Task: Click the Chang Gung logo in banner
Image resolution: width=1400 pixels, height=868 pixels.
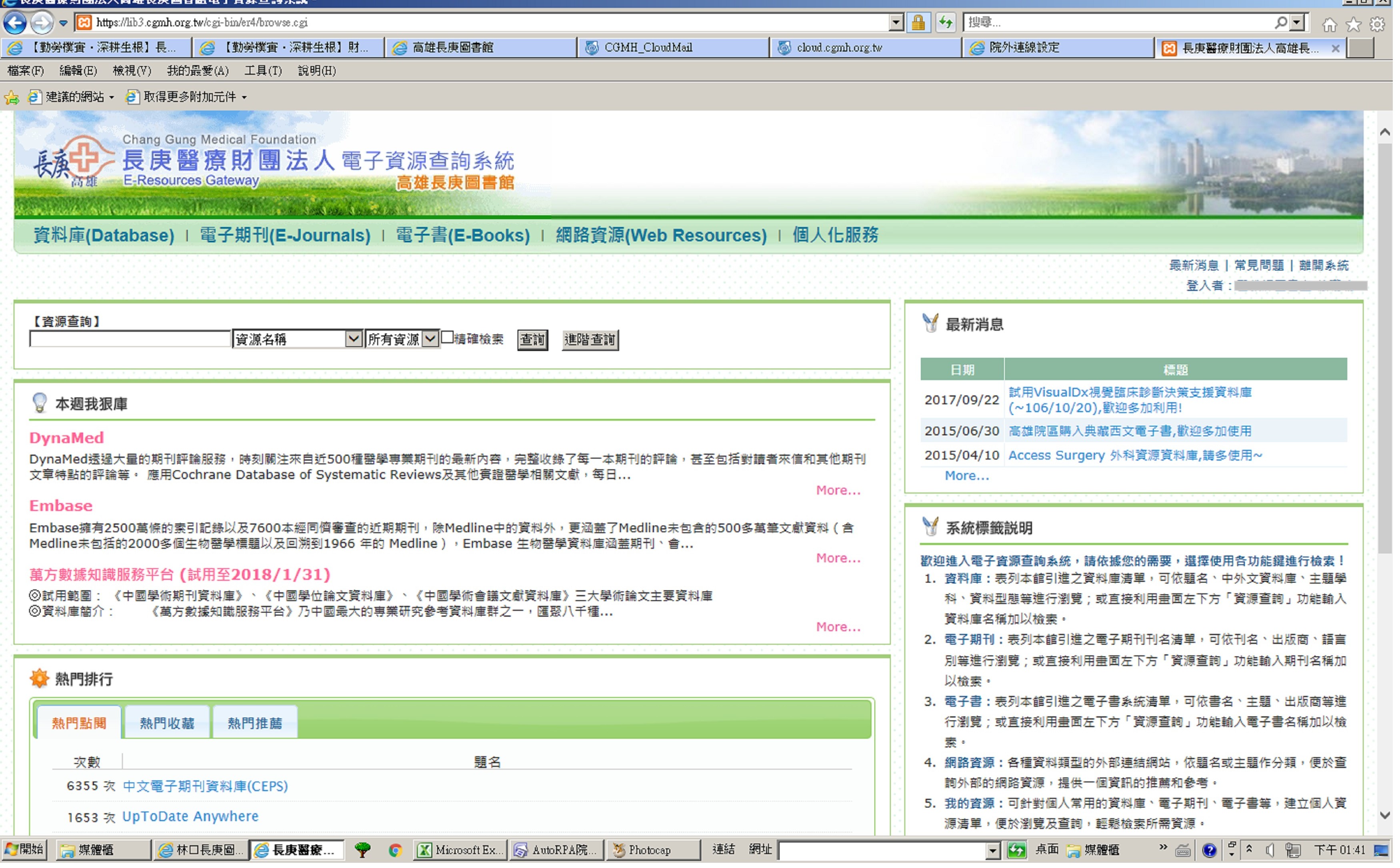Action: coord(74,162)
